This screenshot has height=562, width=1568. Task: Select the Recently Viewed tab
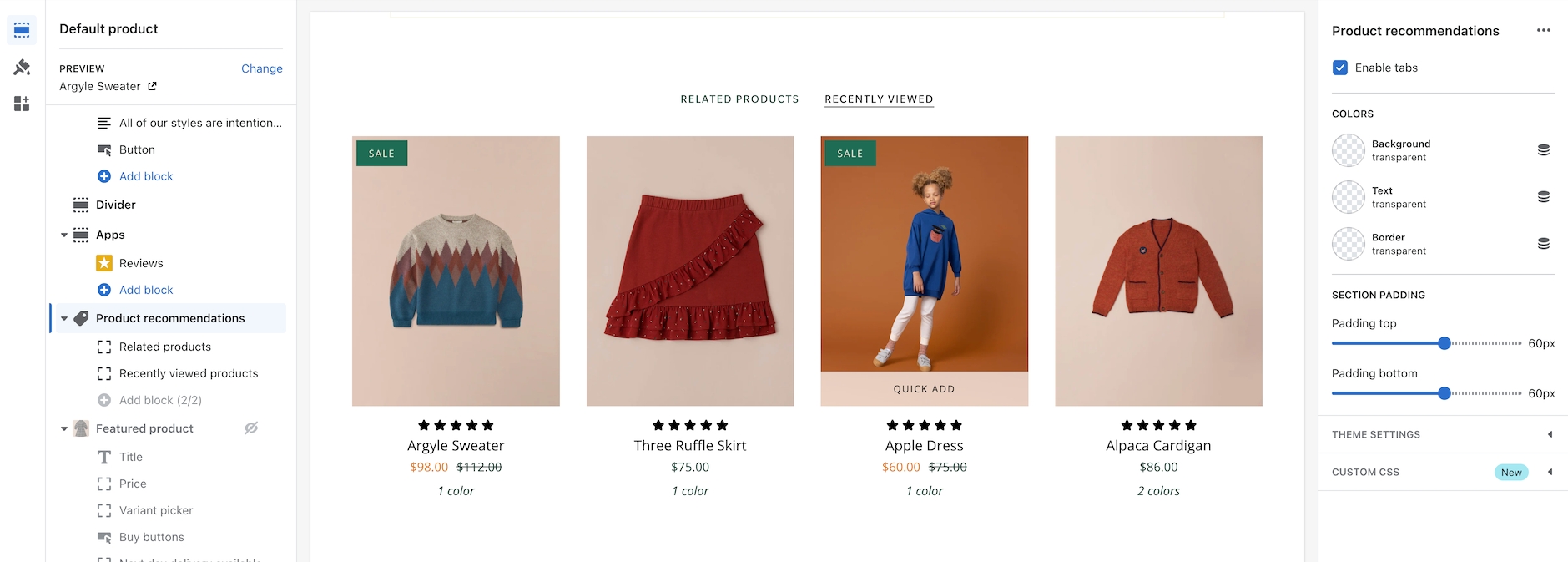click(x=879, y=99)
